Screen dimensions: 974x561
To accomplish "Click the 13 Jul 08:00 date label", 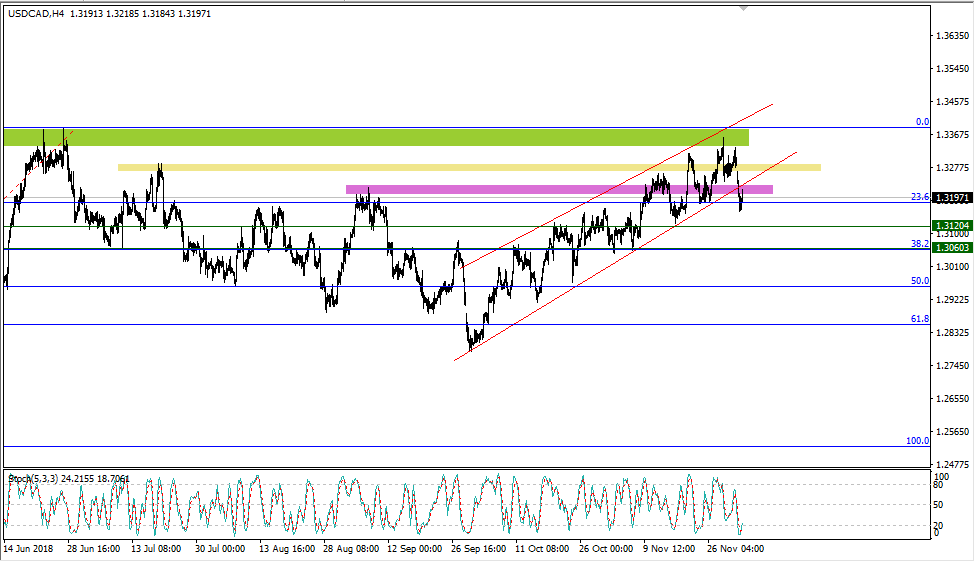I will point(156,549).
